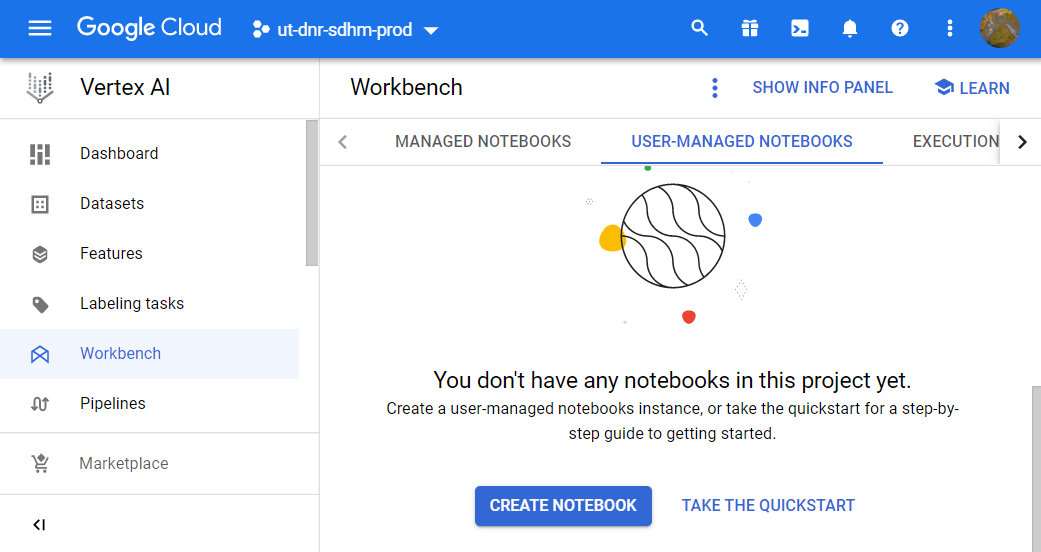Click the user account avatar

999,28
